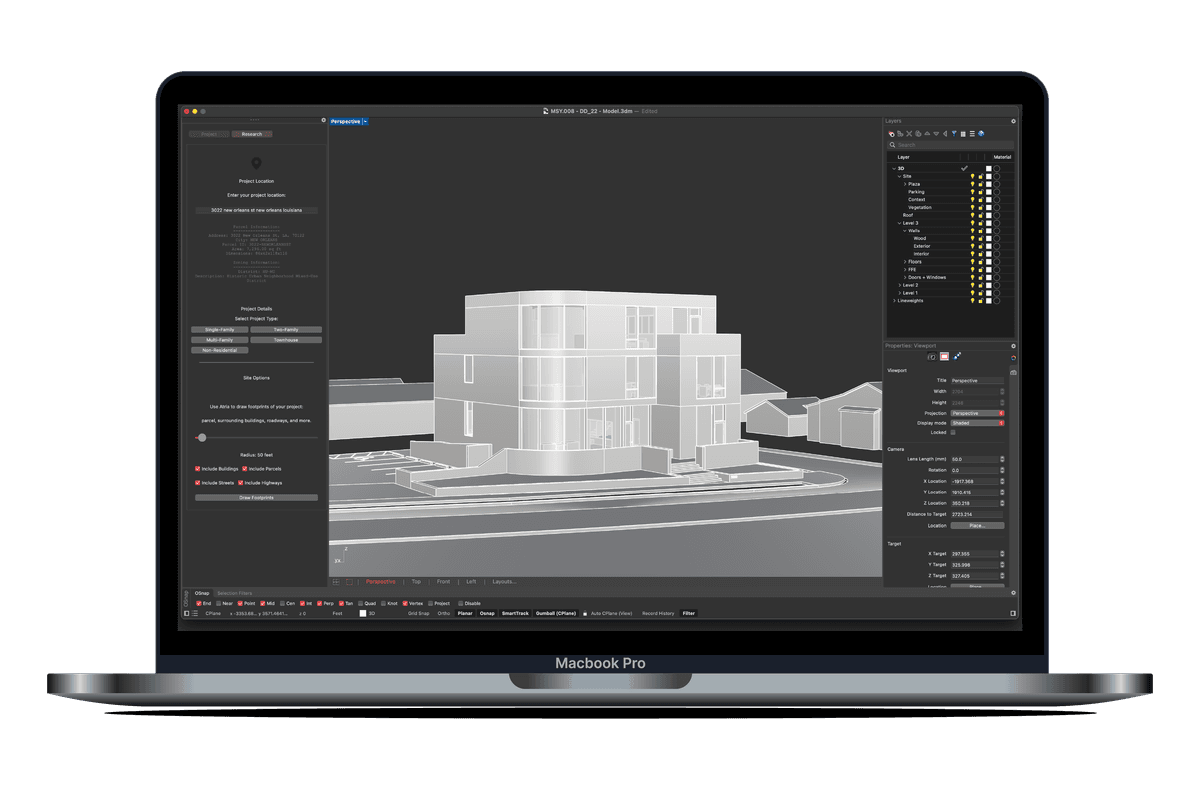
Task: Create a new layer in the Layers panel
Action: pyautogui.click(x=890, y=133)
